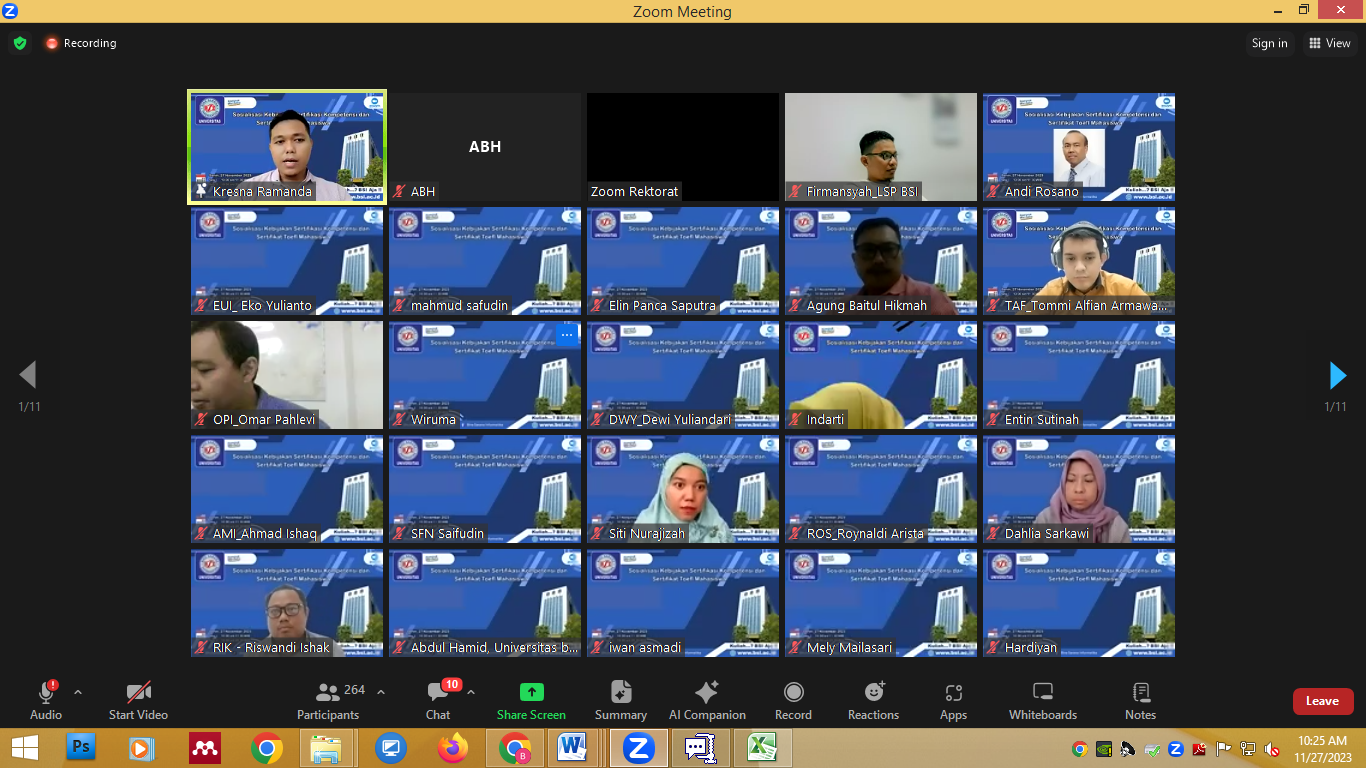The image size is (1366, 768).
Task: Click the Zoom taskbar icon
Action: pyautogui.click(x=638, y=747)
